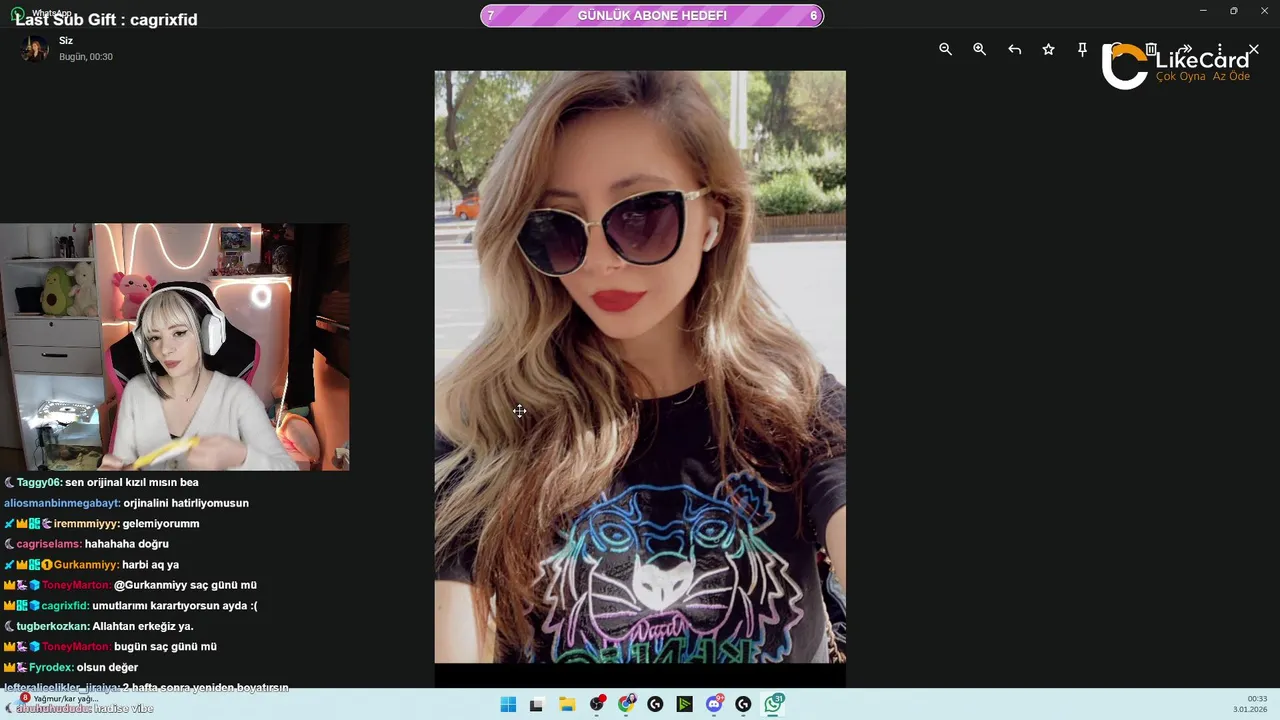
Task: Open Task View from the taskbar
Action: tap(536, 704)
